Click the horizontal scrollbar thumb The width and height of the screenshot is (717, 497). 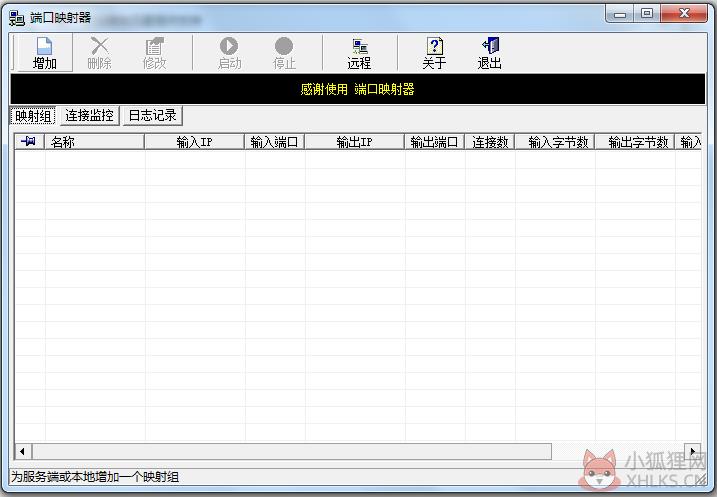(x=292, y=452)
